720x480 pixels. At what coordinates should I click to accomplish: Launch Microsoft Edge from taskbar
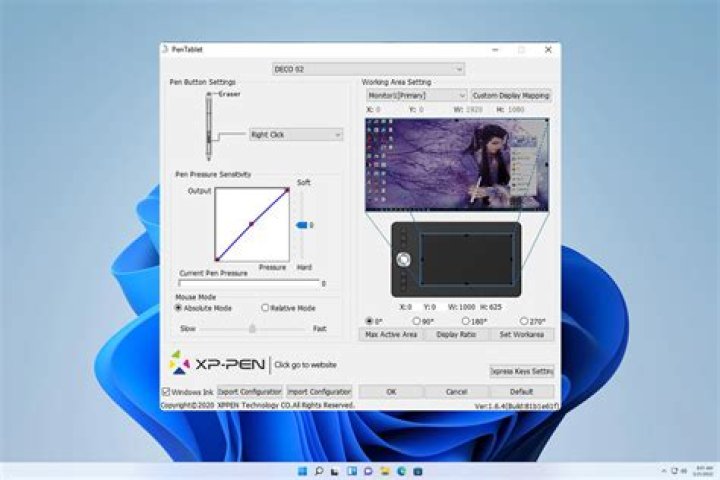pyautogui.click(x=402, y=471)
